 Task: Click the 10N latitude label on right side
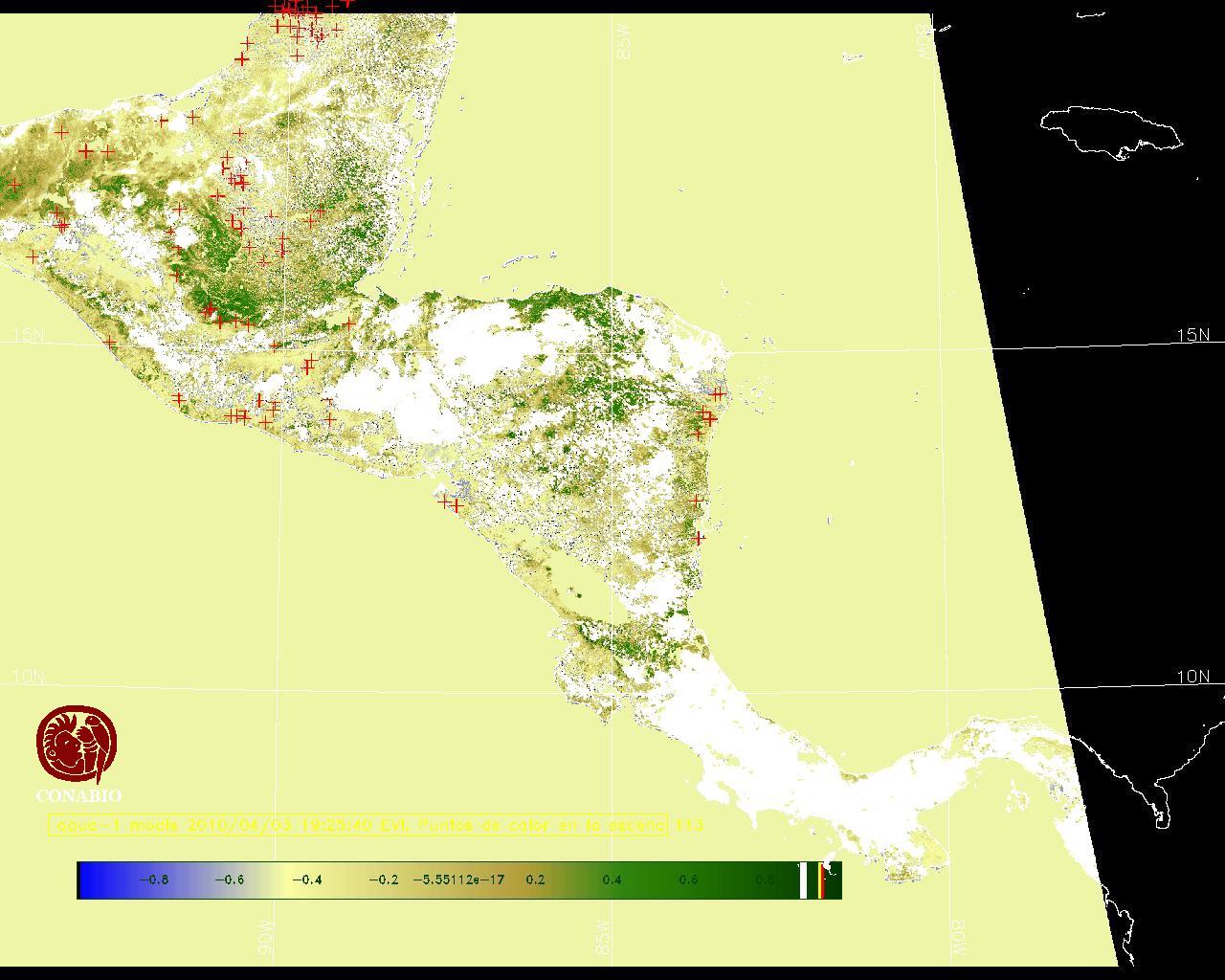(1192, 677)
